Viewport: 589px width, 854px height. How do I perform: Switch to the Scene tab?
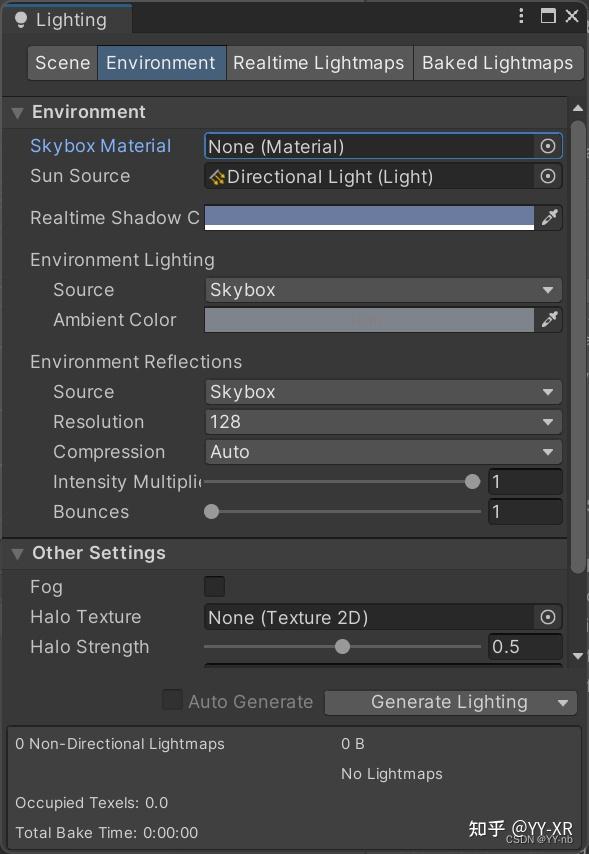click(x=62, y=62)
